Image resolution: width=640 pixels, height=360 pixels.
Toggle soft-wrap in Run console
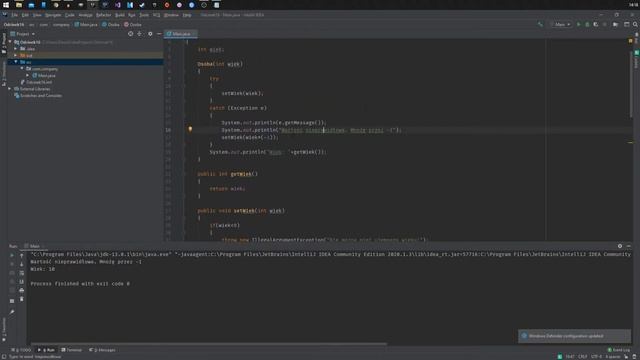[22, 273]
